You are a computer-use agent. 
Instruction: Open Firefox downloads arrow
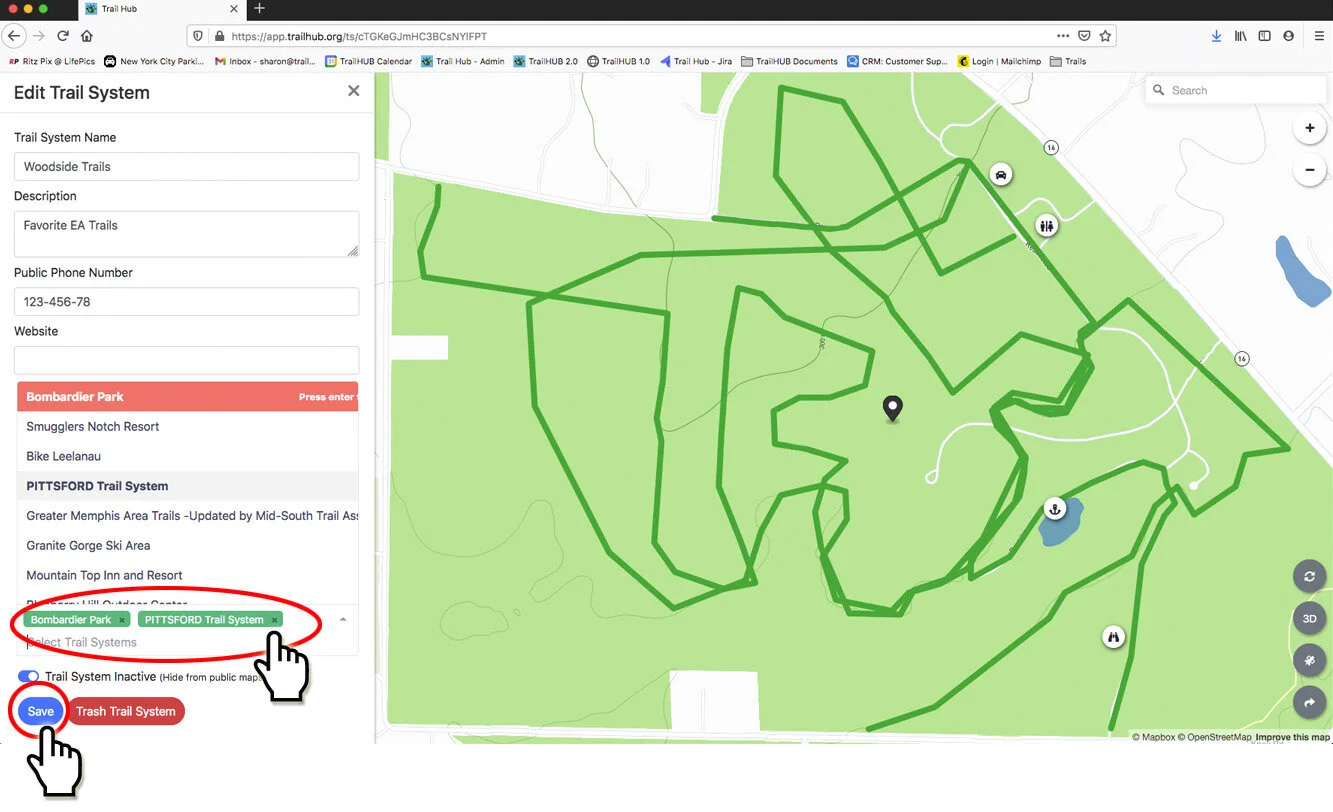[1216, 36]
